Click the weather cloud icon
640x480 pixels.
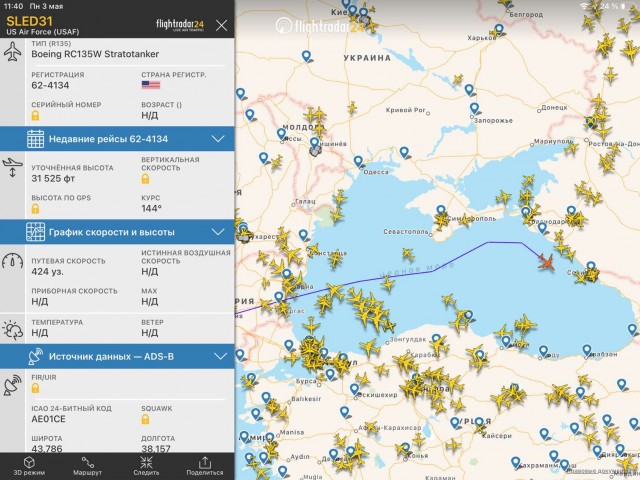coord(12,330)
